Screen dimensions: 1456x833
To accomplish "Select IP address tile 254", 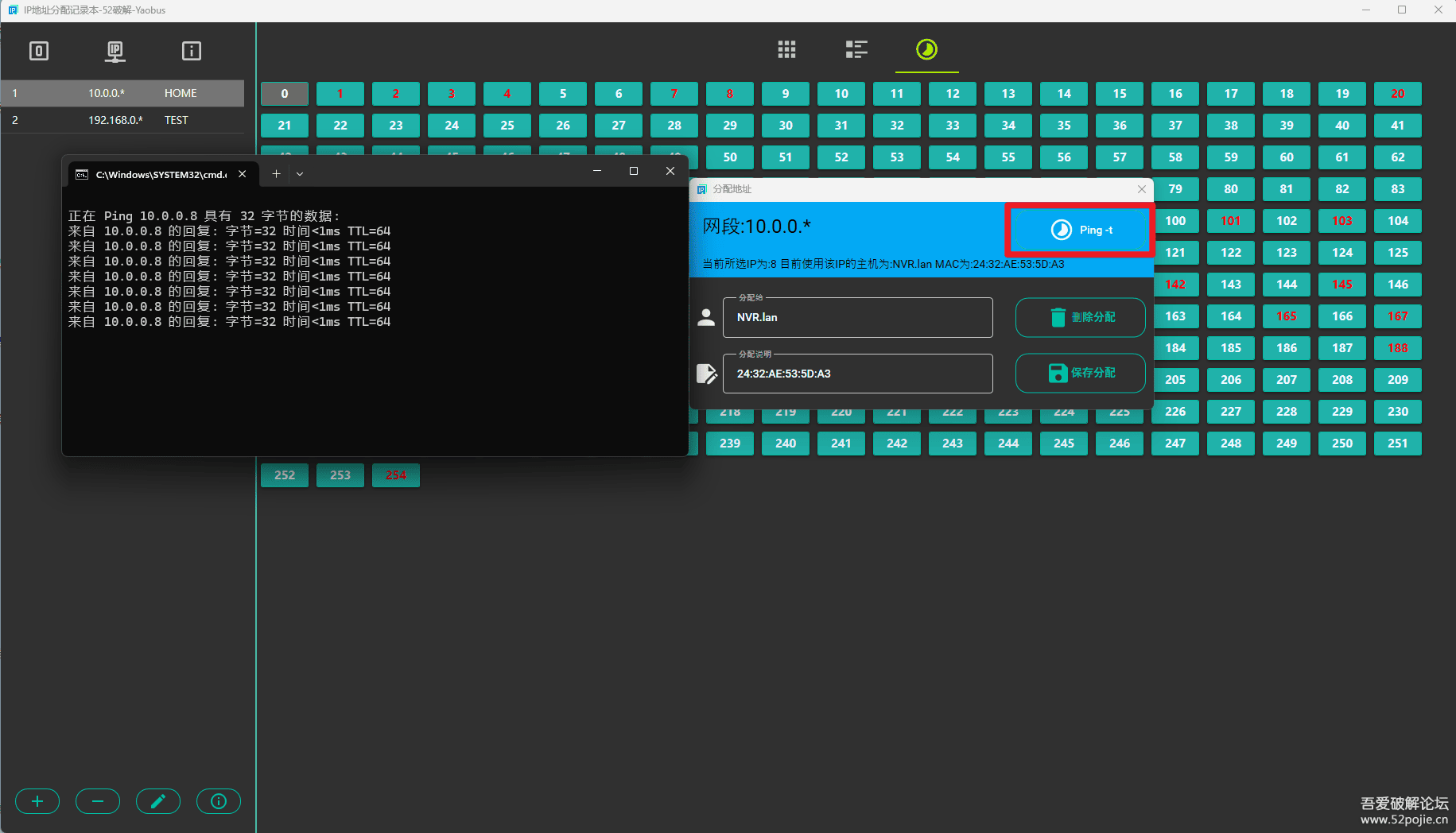I will point(396,475).
